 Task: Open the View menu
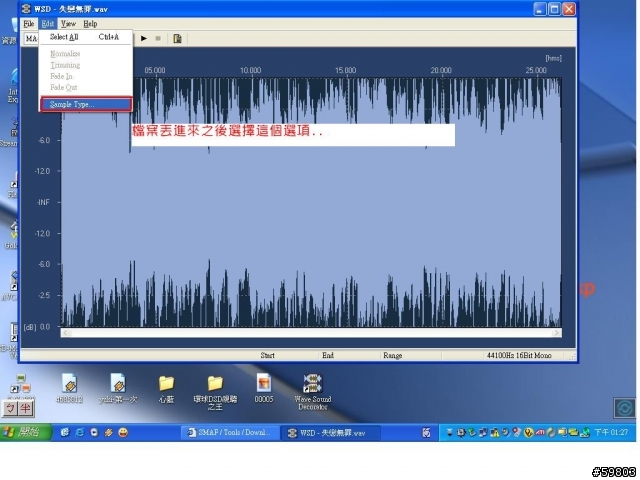click(x=68, y=23)
